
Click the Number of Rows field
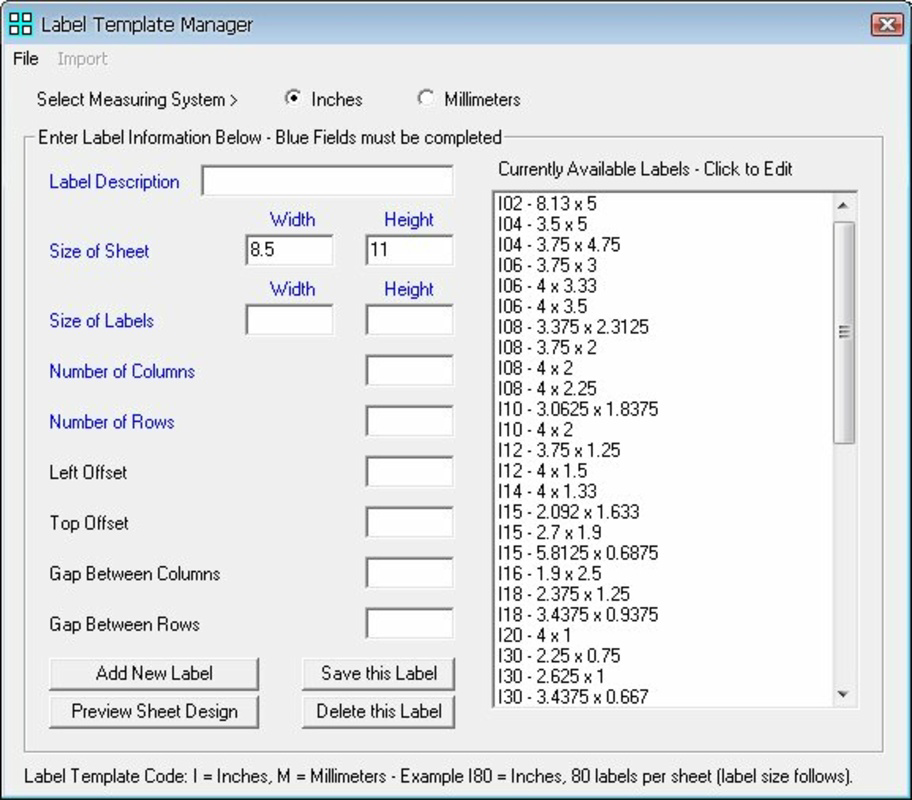click(x=409, y=421)
